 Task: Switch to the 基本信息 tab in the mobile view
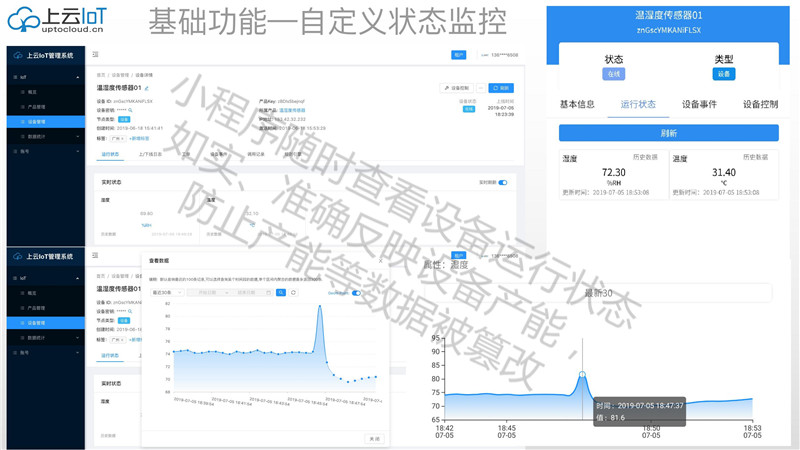click(577, 104)
